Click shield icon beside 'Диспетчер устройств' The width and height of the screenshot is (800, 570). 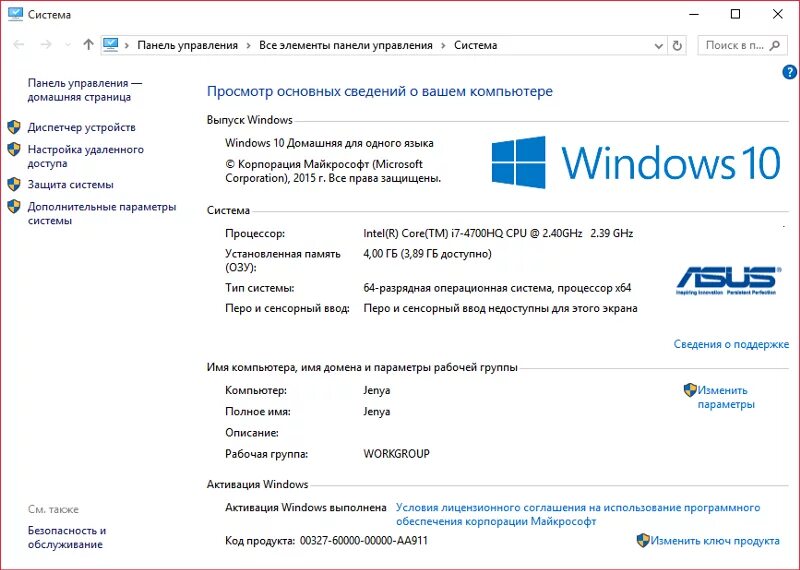pos(14,127)
